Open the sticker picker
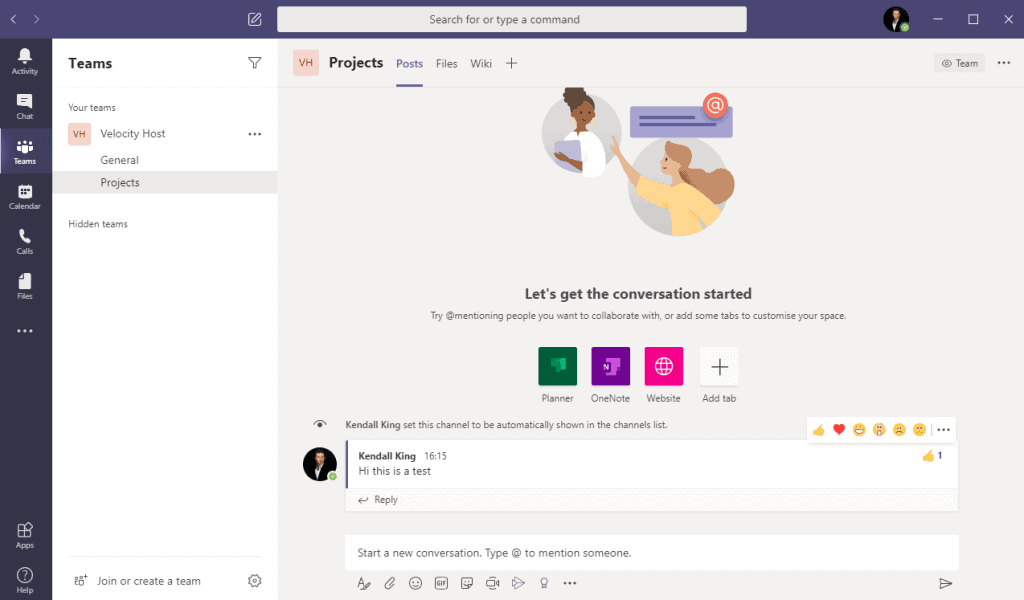The width and height of the screenshot is (1024, 600). pyautogui.click(x=467, y=584)
